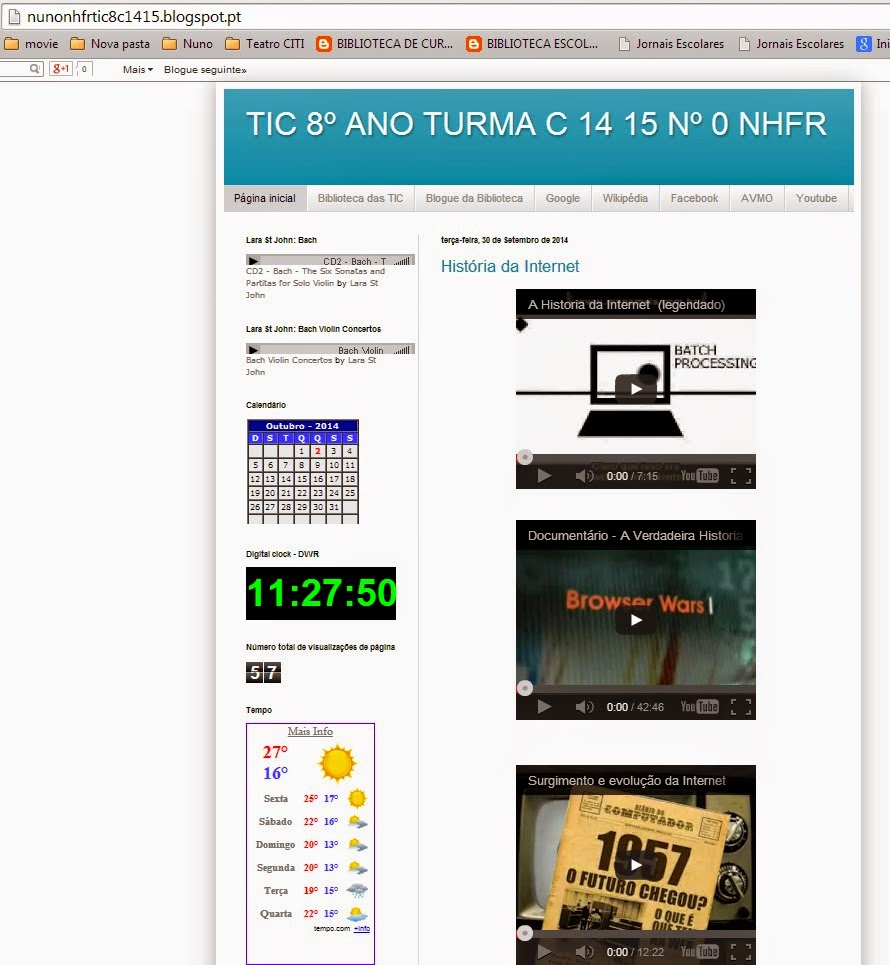Open the Nova pasta bookmark folder
Screen dimensions: 890x965
[110, 44]
